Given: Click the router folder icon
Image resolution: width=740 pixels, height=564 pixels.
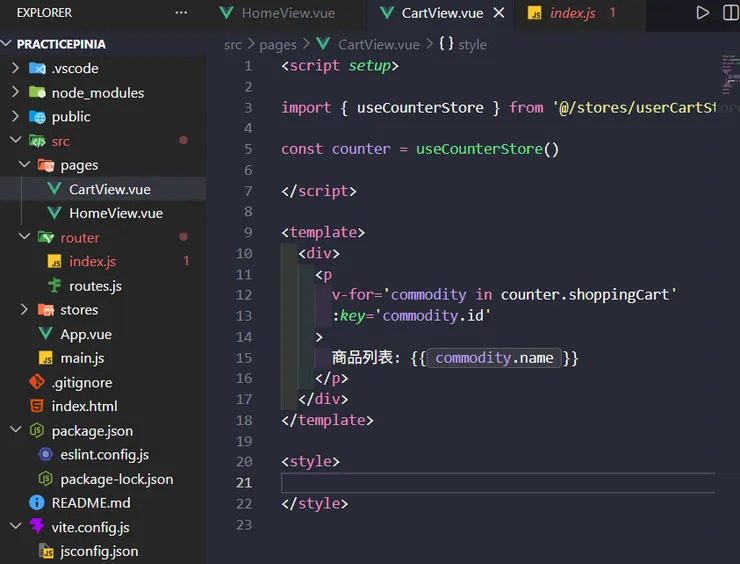Looking at the screenshot, I should (46, 237).
